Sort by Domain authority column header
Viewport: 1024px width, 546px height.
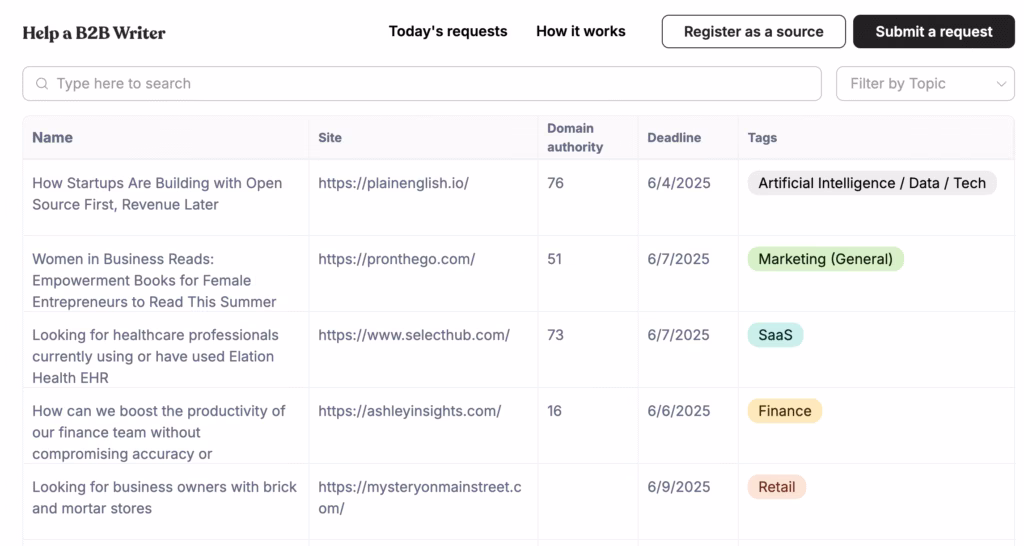pos(574,138)
